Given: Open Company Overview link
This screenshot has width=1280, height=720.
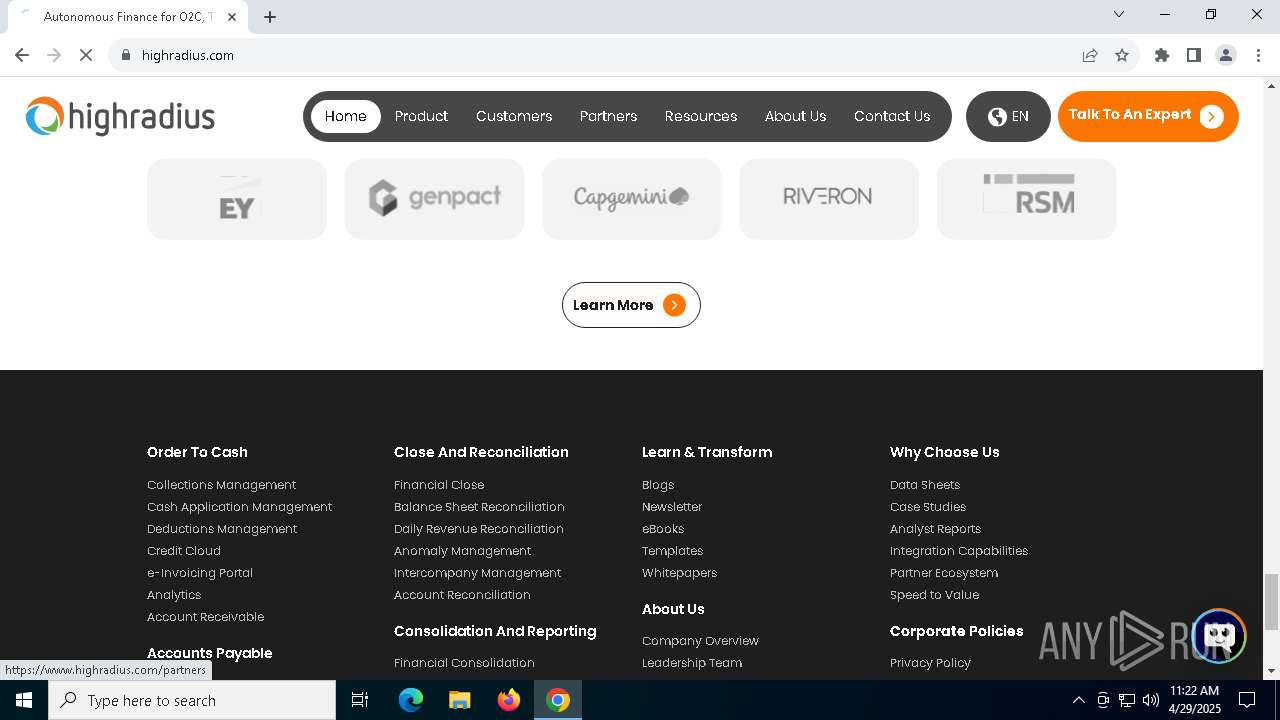Looking at the screenshot, I should point(700,641).
